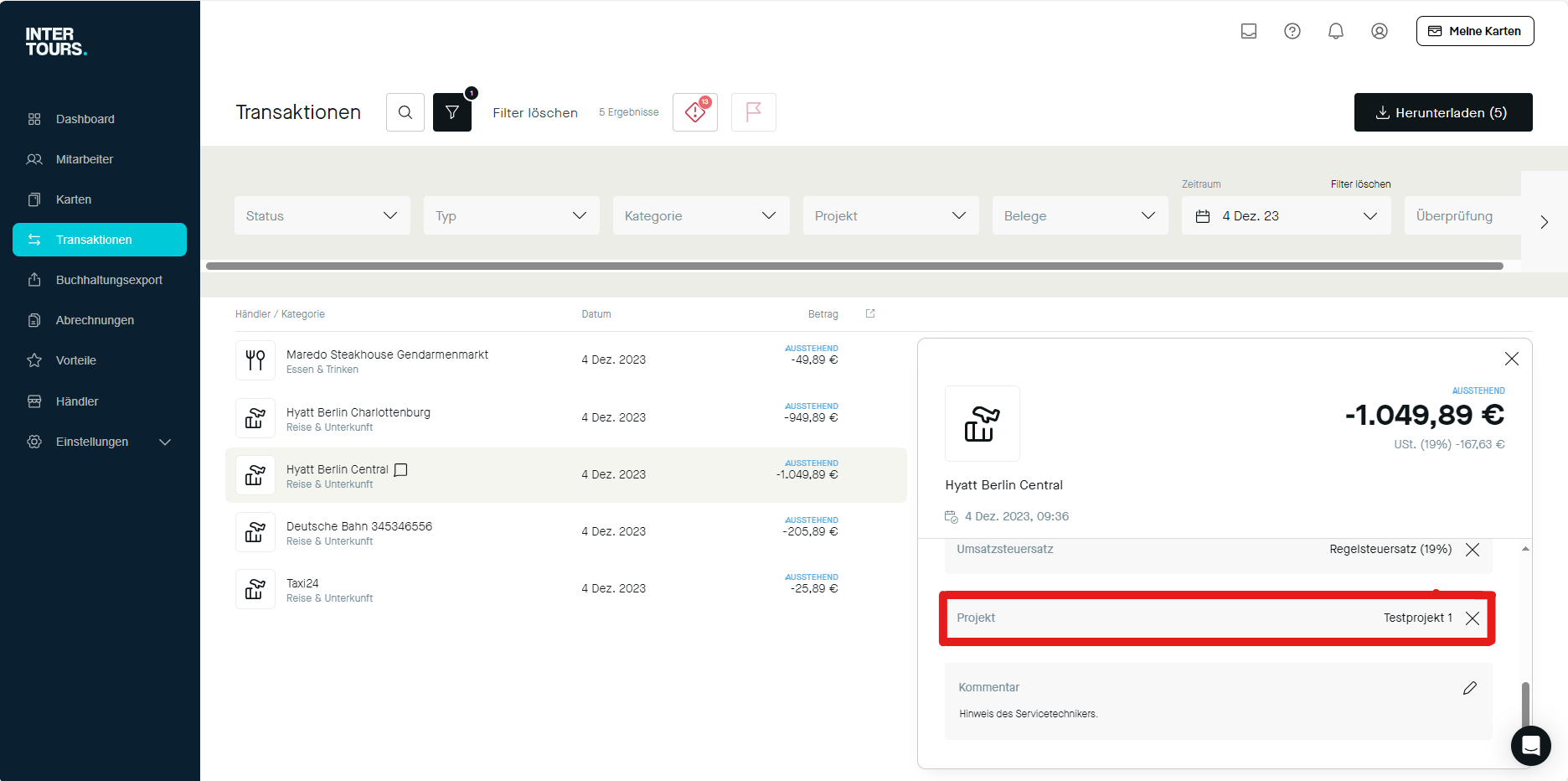Click the red warning tag icon

coord(695,112)
